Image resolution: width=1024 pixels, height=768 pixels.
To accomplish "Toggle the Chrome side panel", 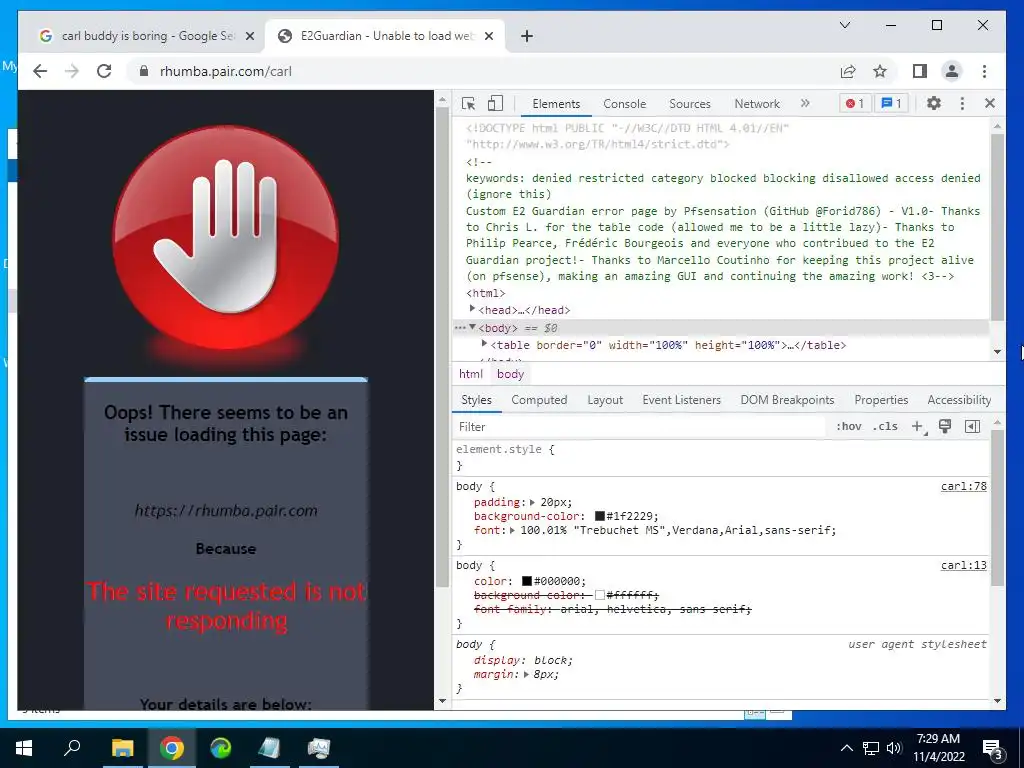I will pos(920,71).
